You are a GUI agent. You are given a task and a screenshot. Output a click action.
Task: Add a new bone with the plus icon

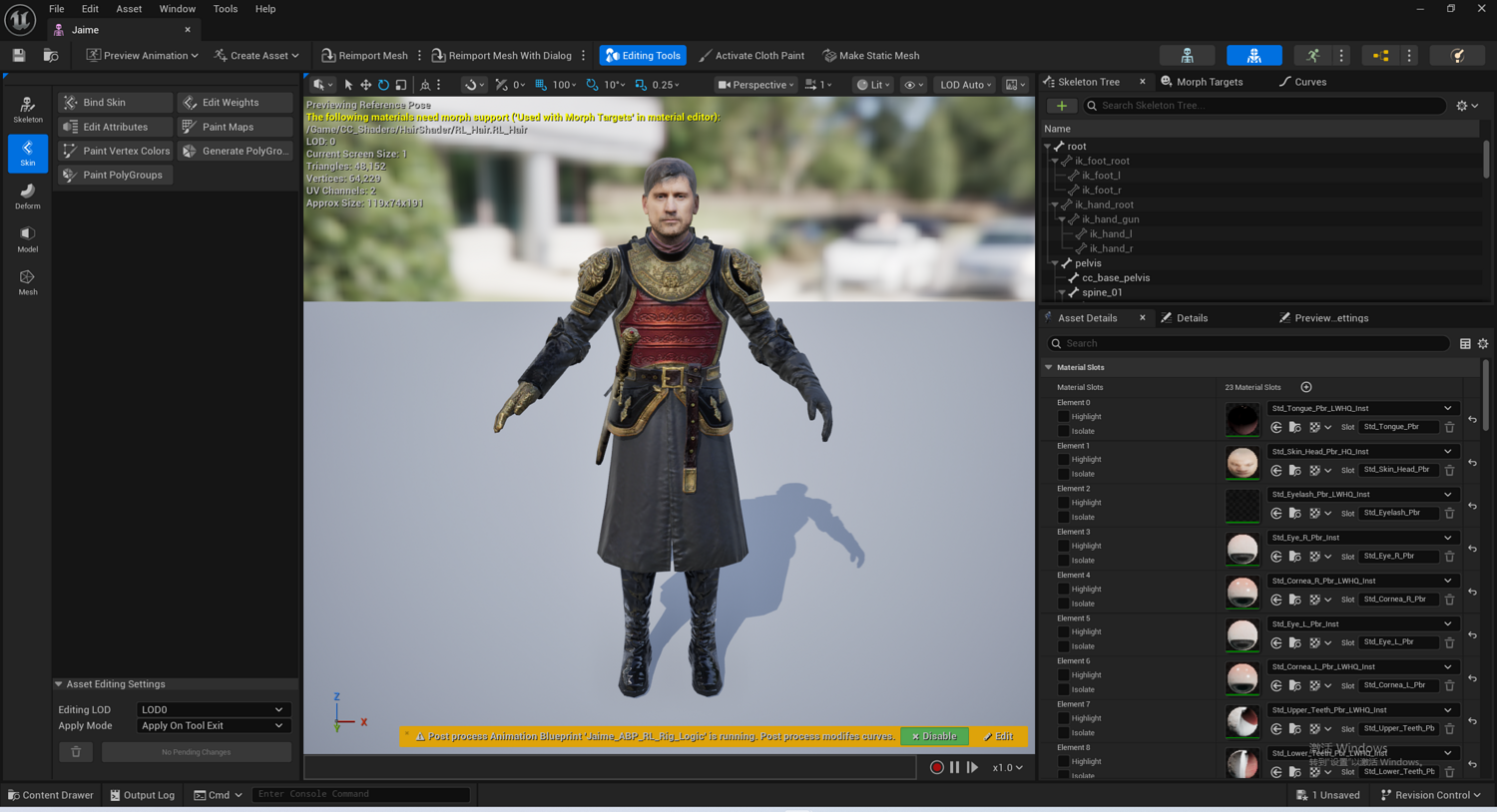[x=1062, y=106]
